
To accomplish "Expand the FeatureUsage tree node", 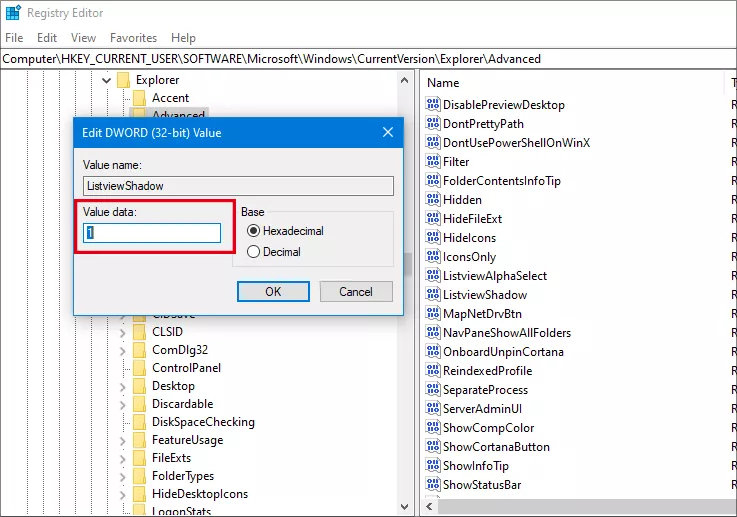I will pos(122,441).
